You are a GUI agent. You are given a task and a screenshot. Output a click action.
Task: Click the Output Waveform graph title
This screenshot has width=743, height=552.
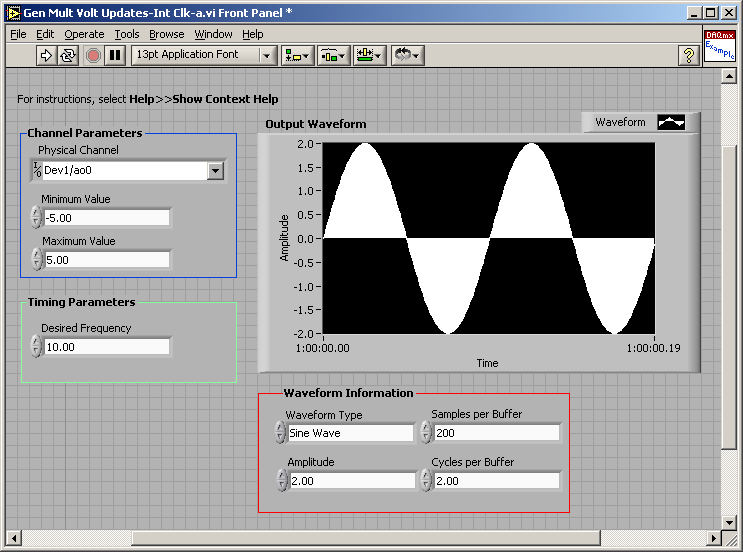click(316, 124)
